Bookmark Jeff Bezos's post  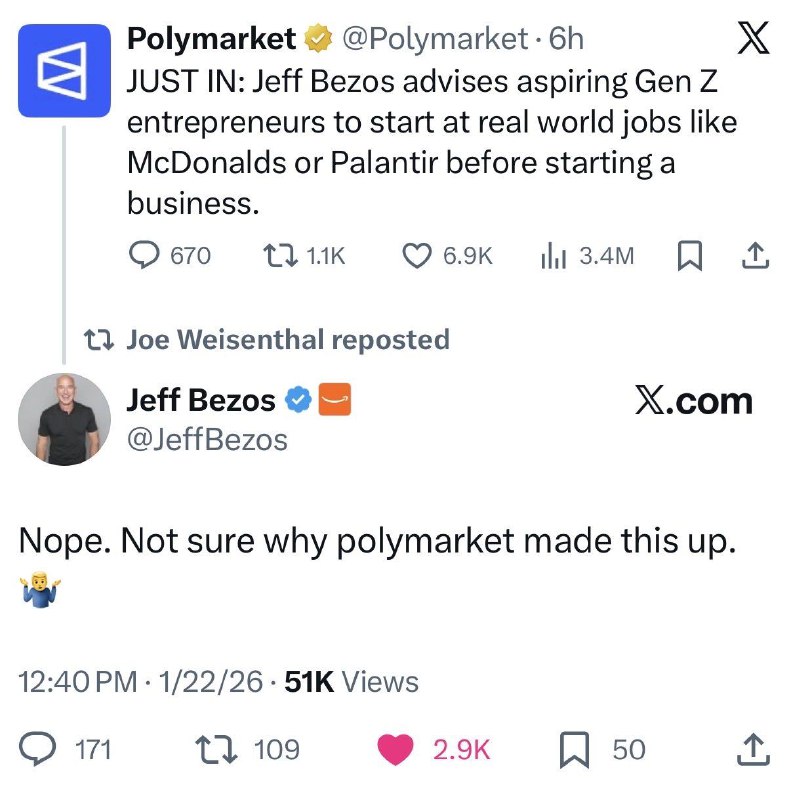570,749
